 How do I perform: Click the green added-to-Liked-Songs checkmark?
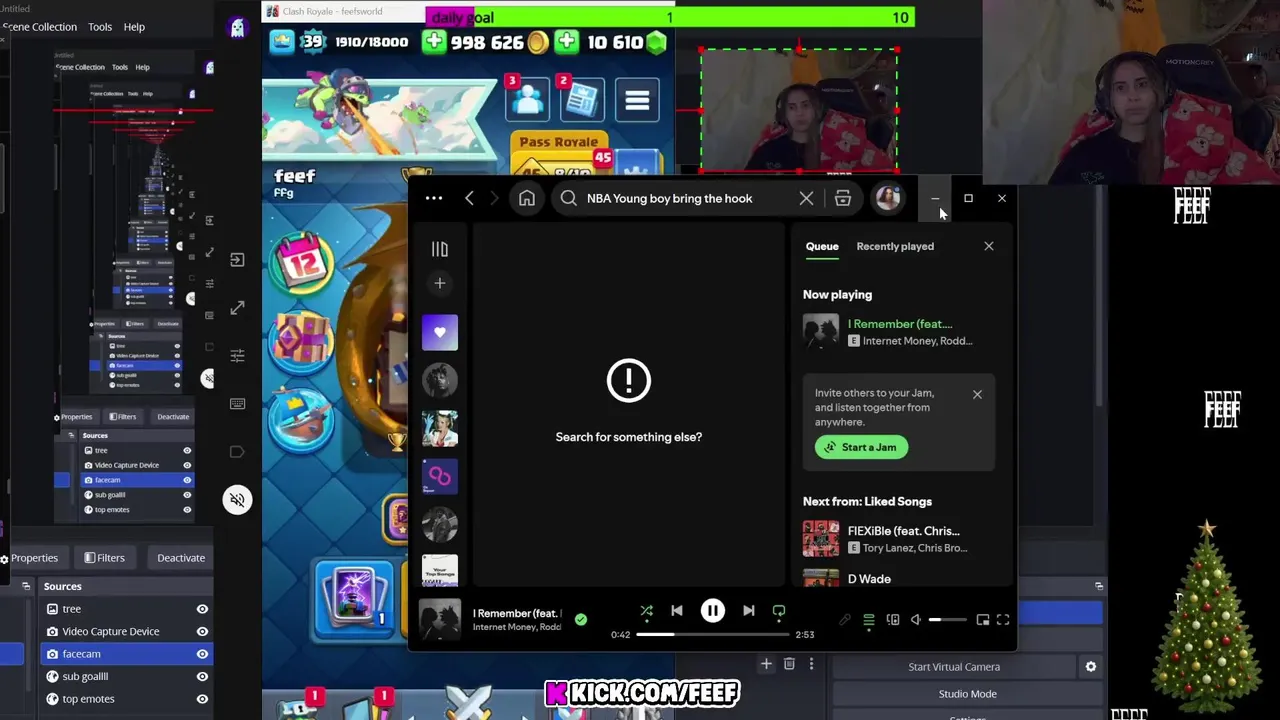point(581,620)
